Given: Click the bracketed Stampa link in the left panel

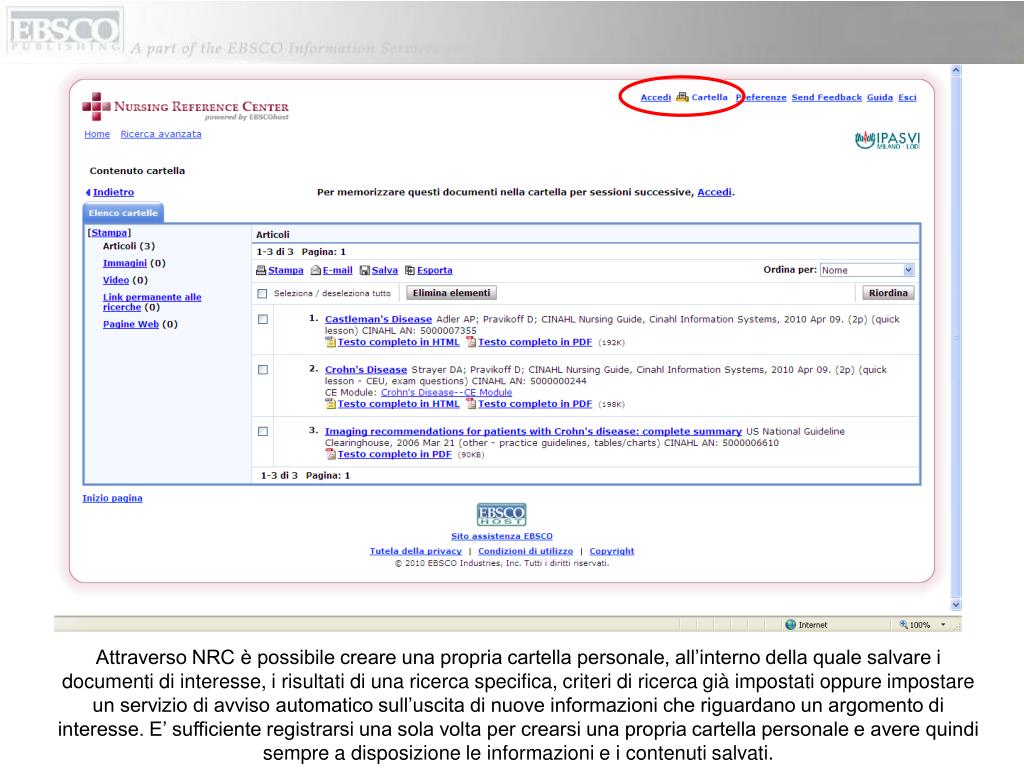Looking at the screenshot, I should coord(109,232).
